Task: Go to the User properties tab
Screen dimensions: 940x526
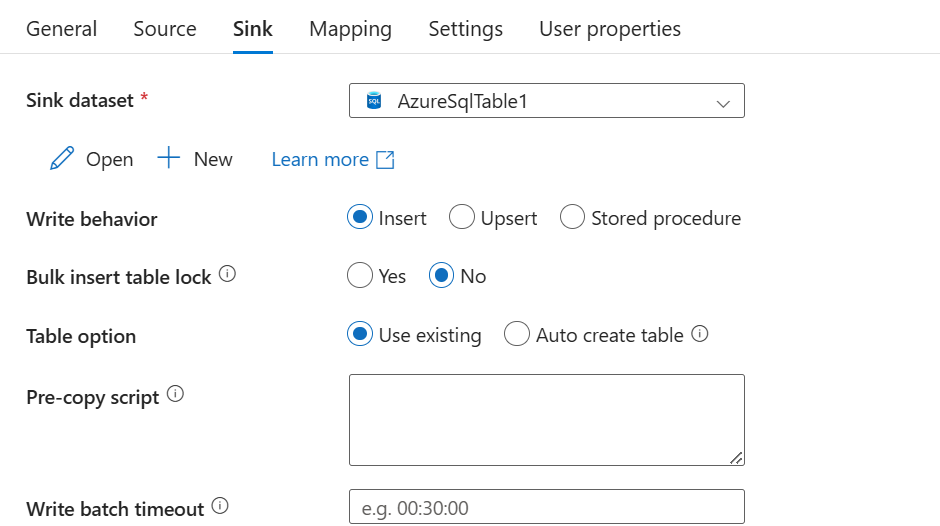Action: point(610,29)
